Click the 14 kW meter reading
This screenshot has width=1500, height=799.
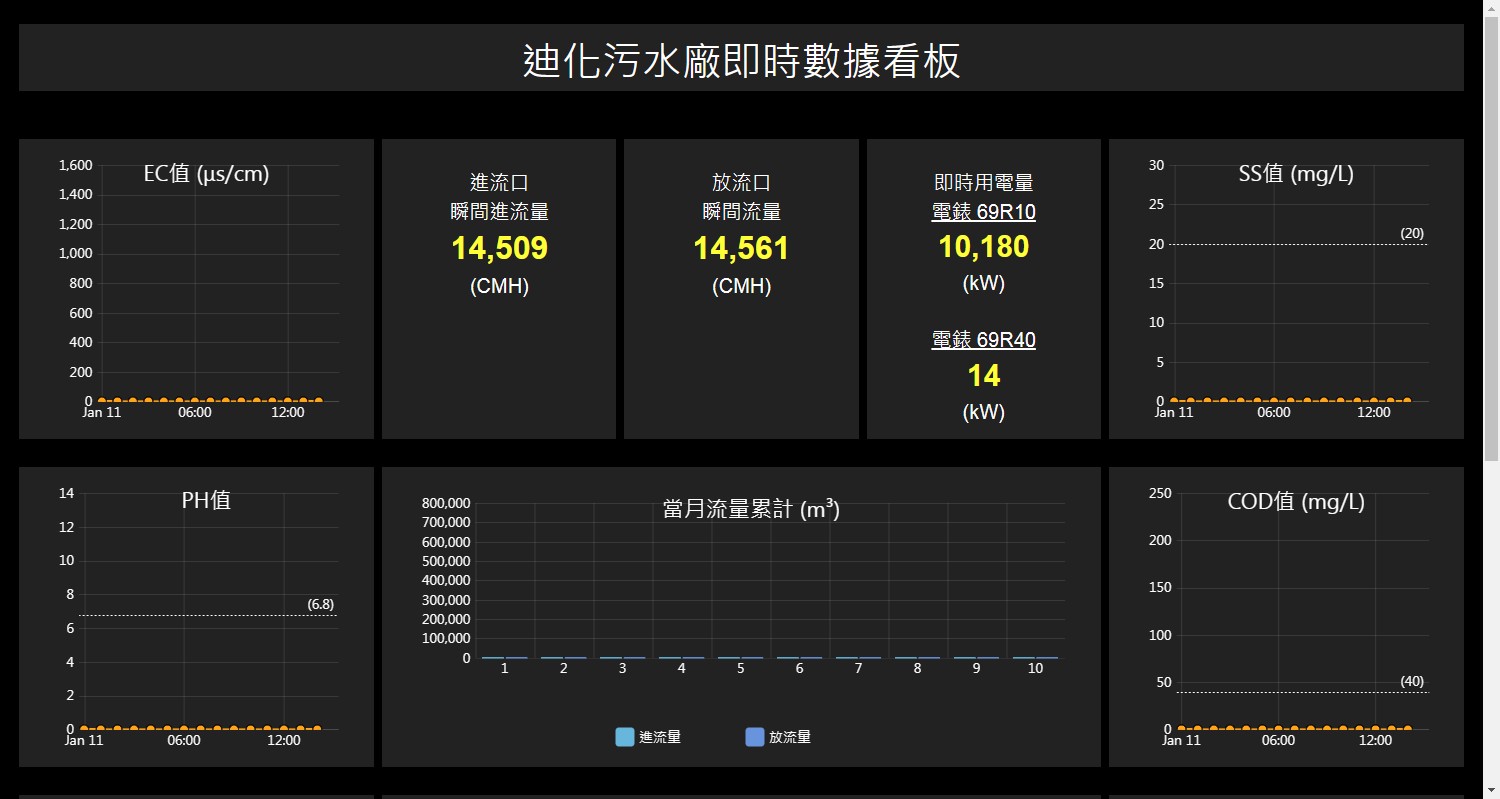click(983, 375)
